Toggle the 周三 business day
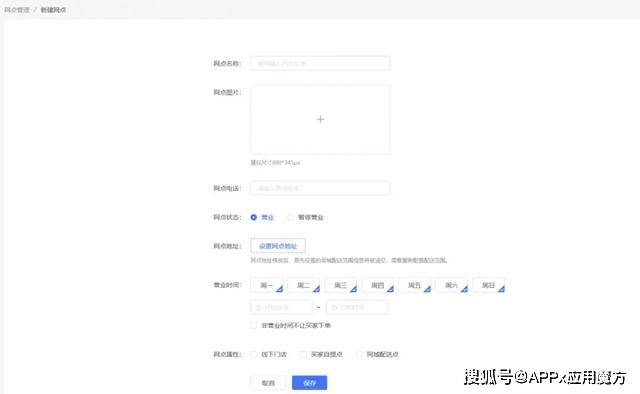640x394 pixels. 341,285
